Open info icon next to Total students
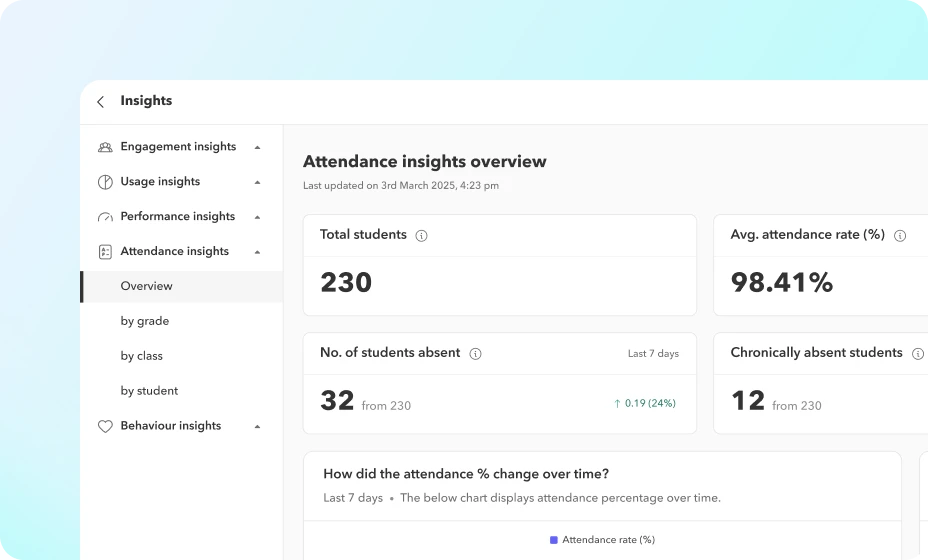 click(x=421, y=236)
